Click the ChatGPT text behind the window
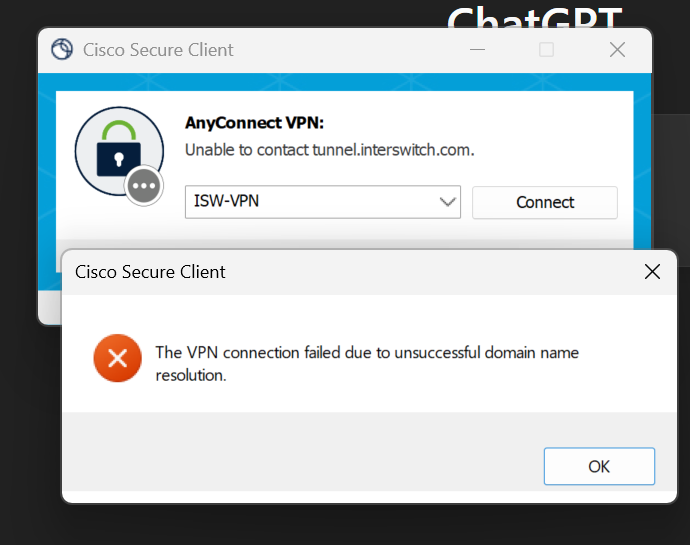This screenshot has width=690, height=545. coord(534,17)
